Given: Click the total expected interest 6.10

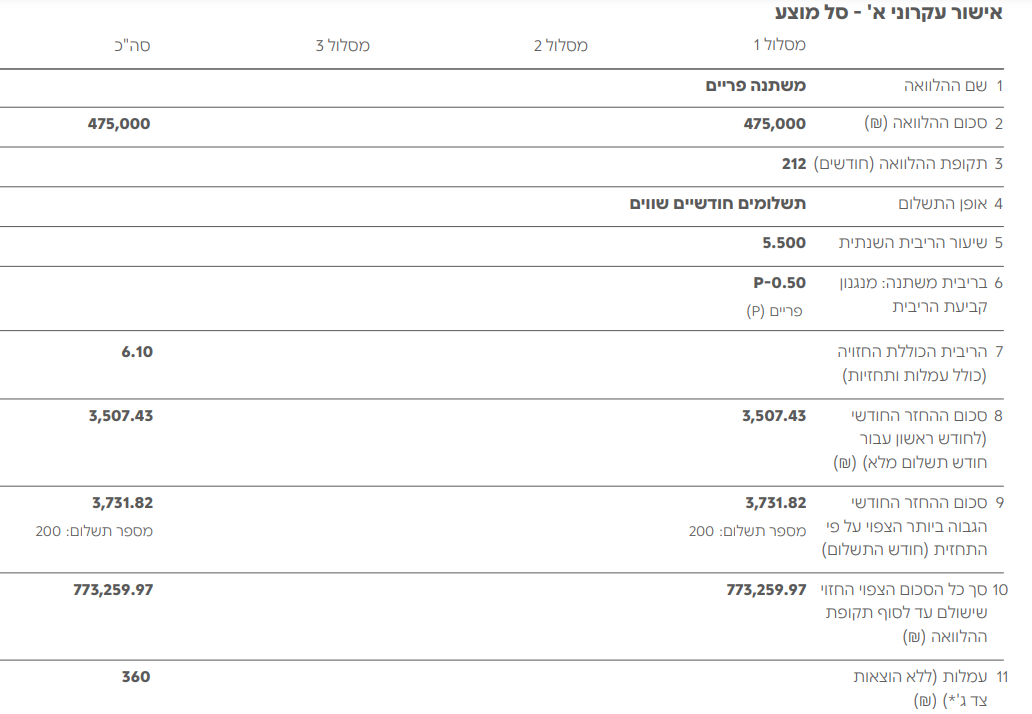Looking at the screenshot, I should click(137, 351).
